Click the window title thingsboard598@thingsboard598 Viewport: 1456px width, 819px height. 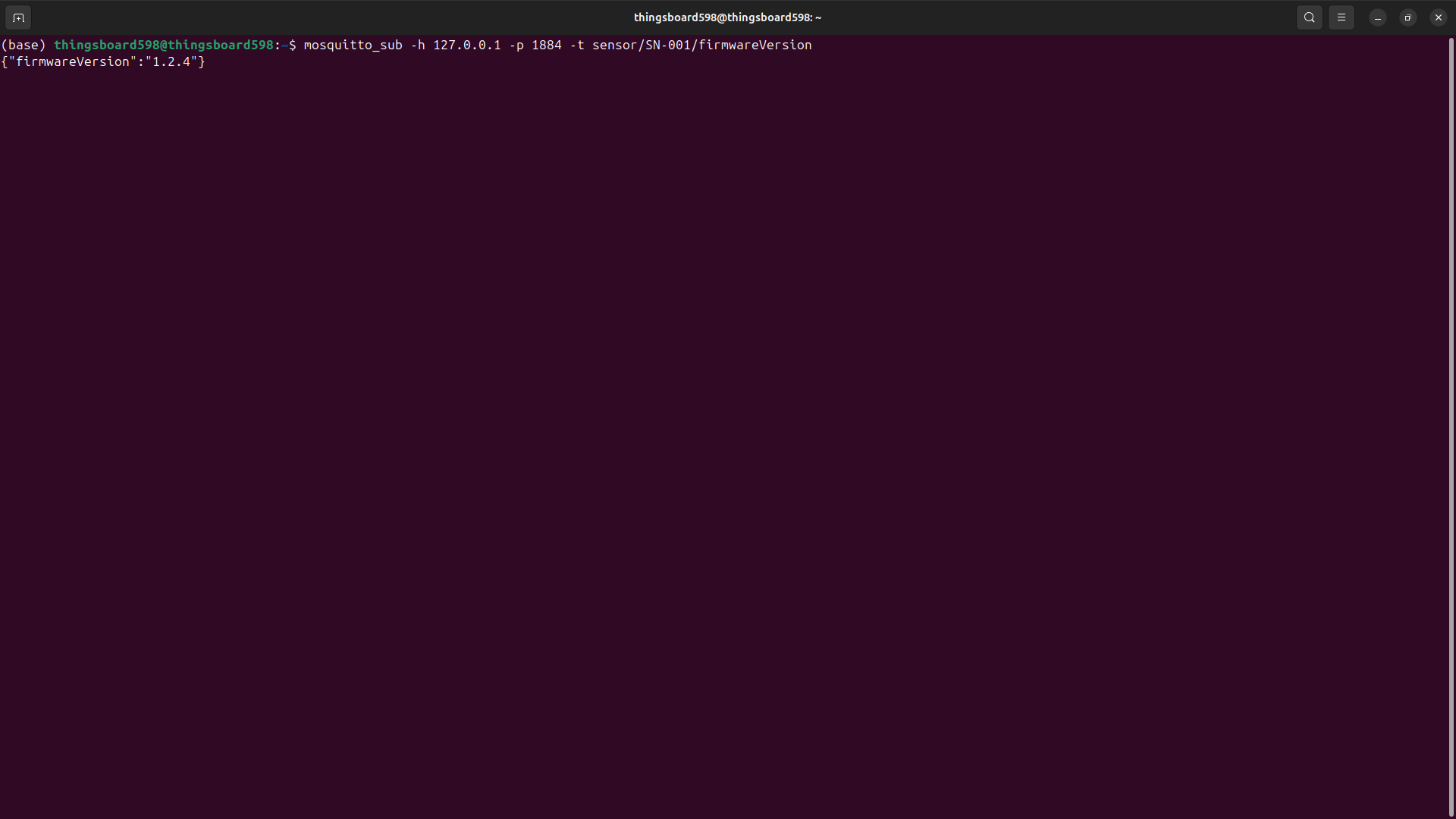click(727, 17)
